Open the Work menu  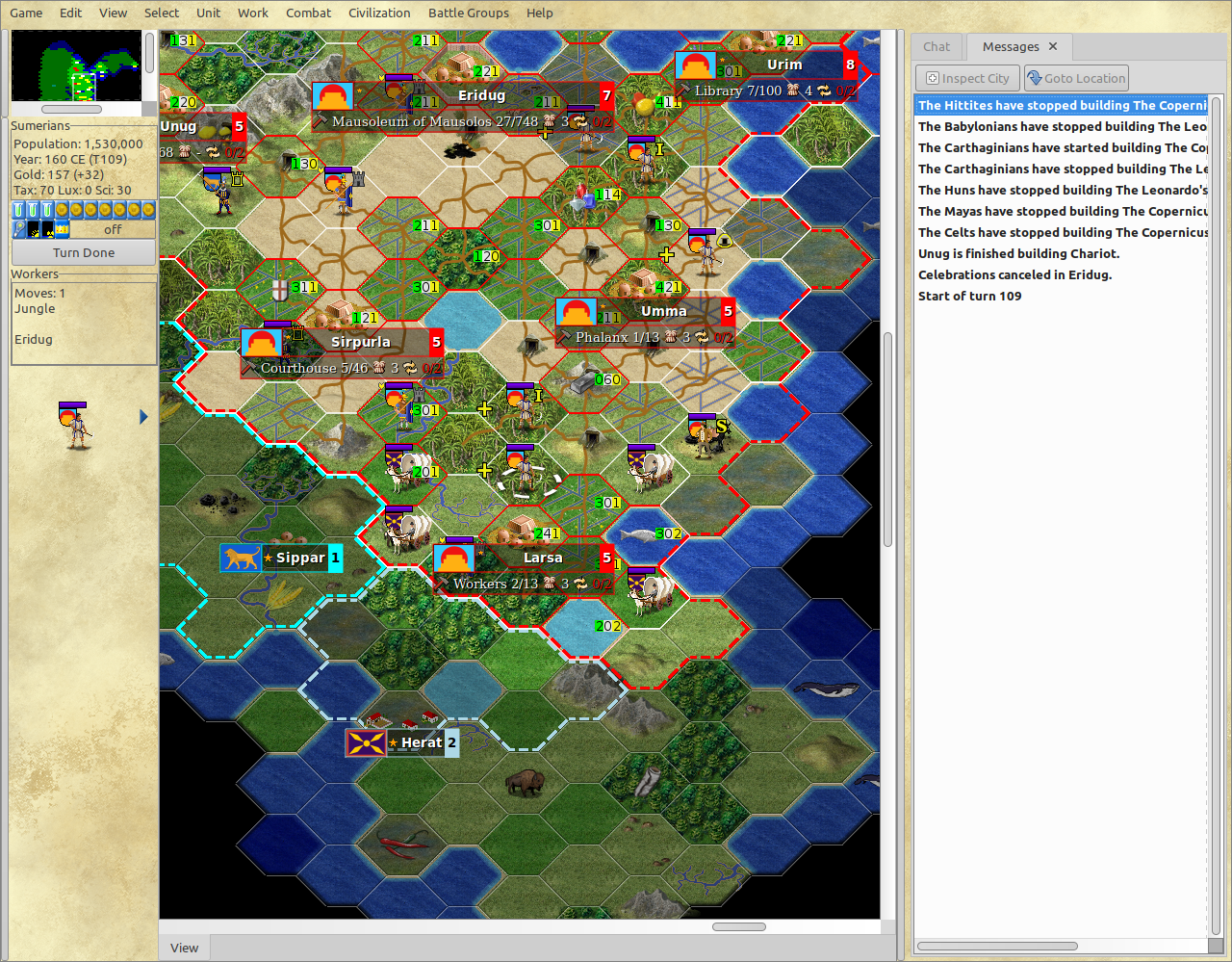point(253,13)
